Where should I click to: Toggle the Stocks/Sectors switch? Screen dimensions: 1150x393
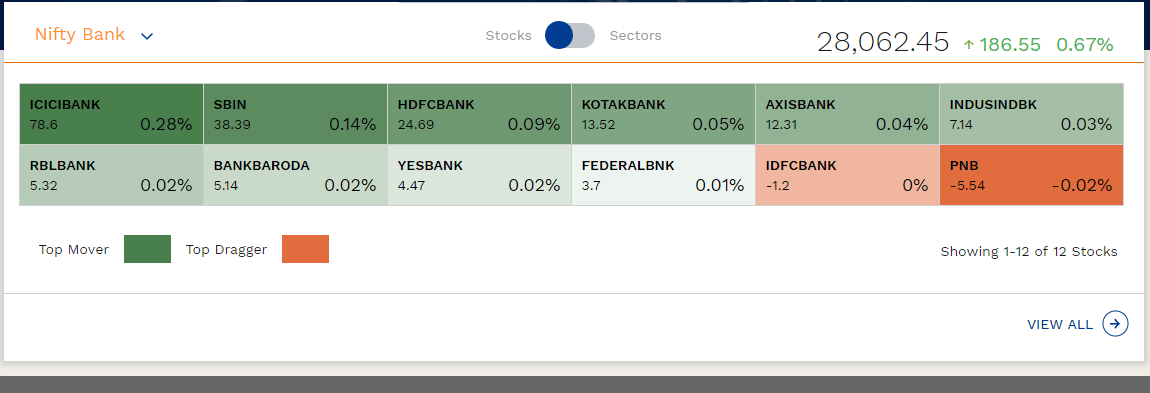[570, 35]
